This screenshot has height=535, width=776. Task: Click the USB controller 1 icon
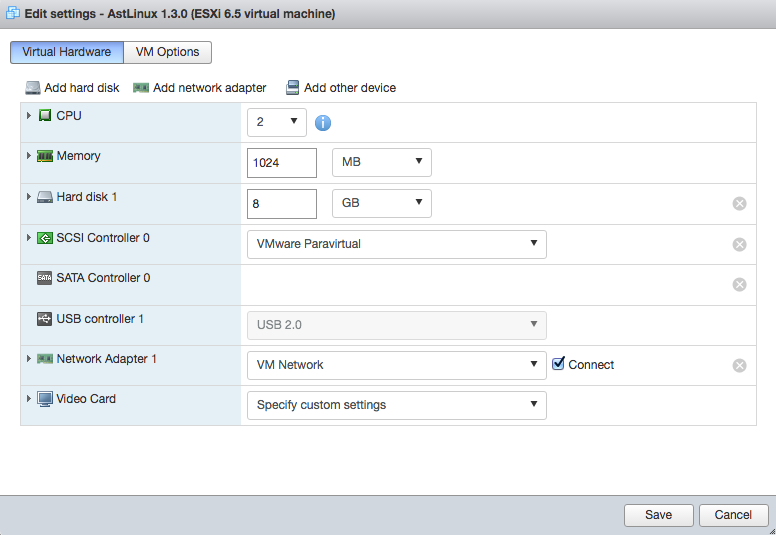tap(45, 319)
